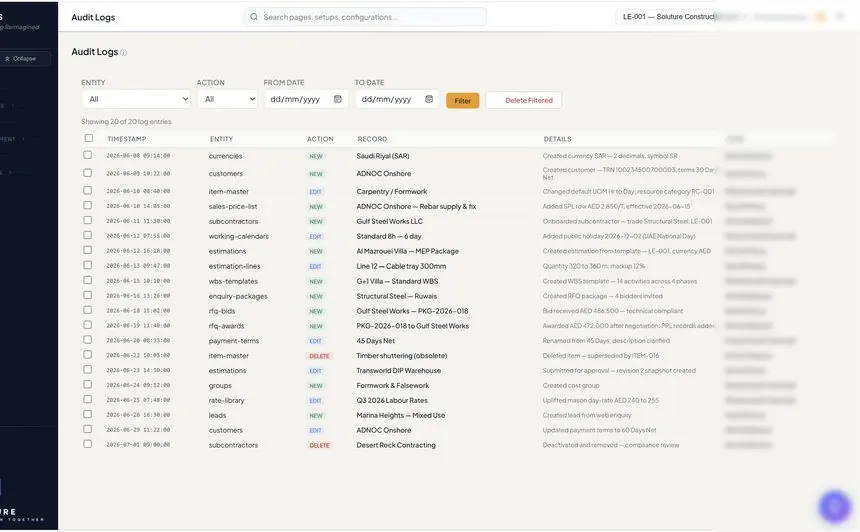This screenshot has height=532, width=860.
Task: Click Gulf Steel Works — PKG-2026-018 record
Action: 412,311
